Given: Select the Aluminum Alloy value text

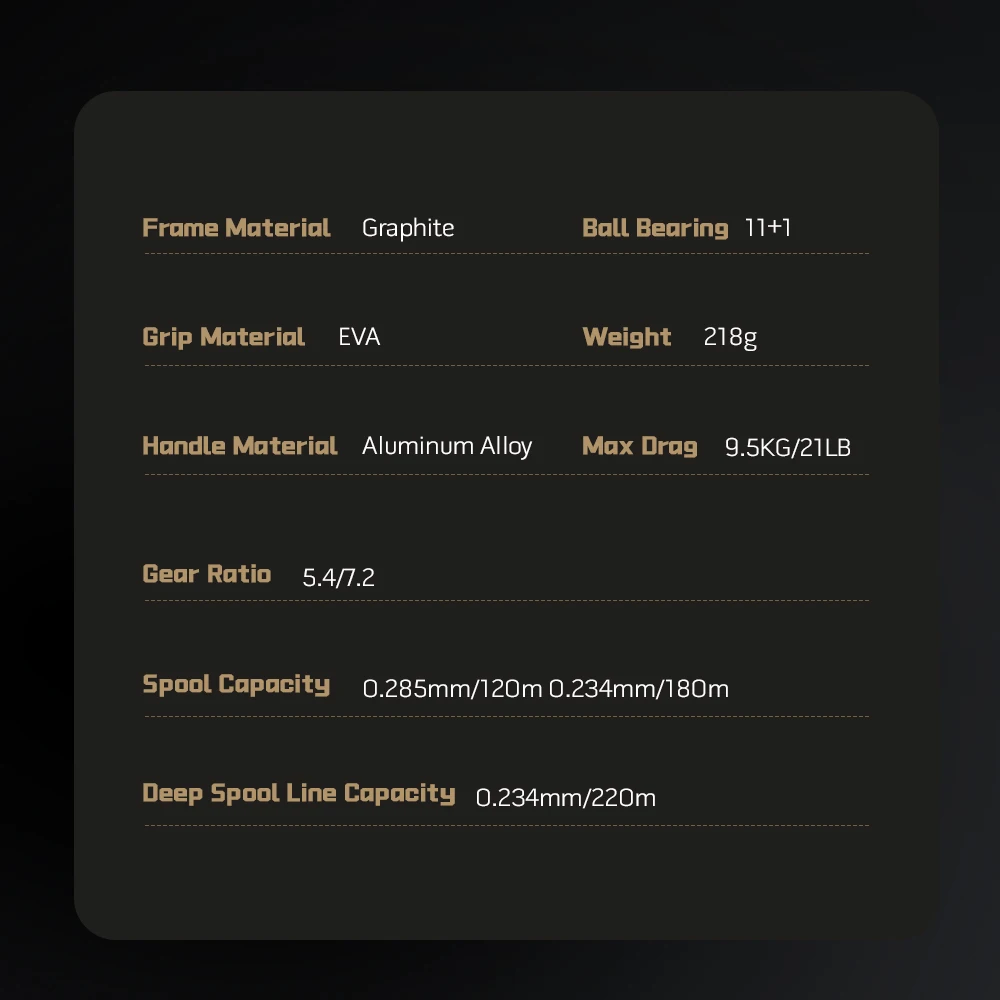Looking at the screenshot, I should [x=447, y=446].
